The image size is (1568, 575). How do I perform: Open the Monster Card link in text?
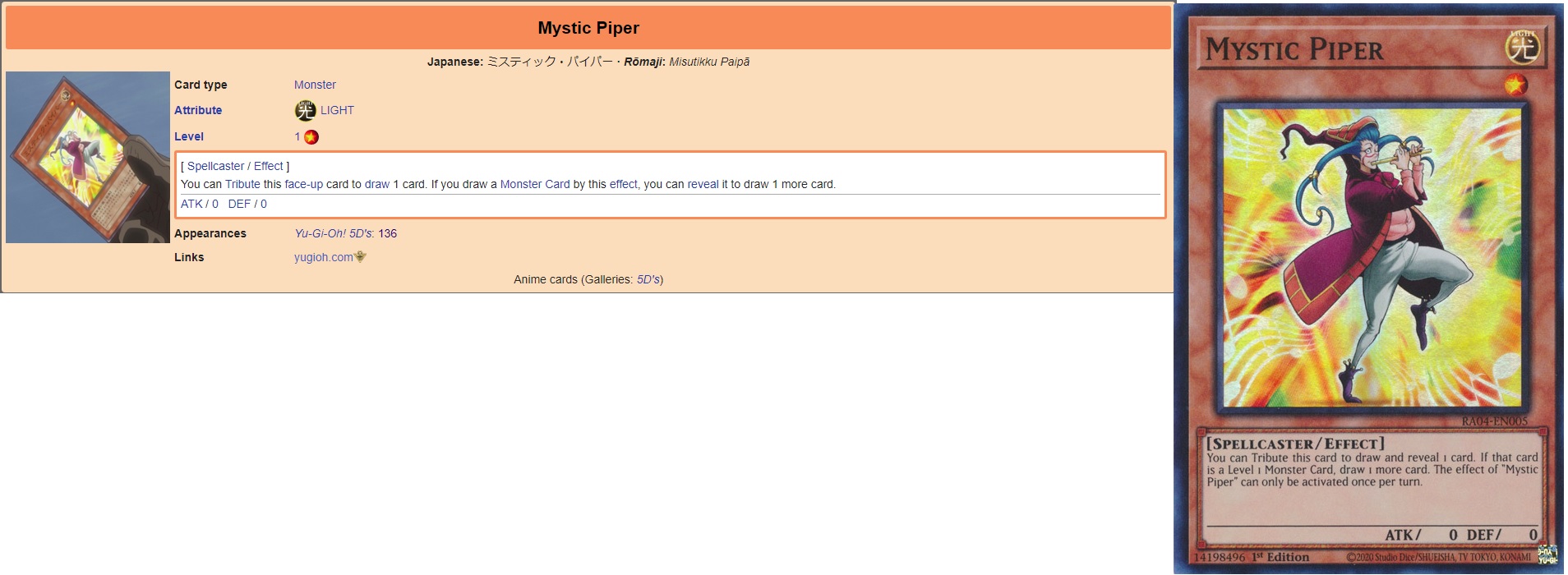[535, 184]
